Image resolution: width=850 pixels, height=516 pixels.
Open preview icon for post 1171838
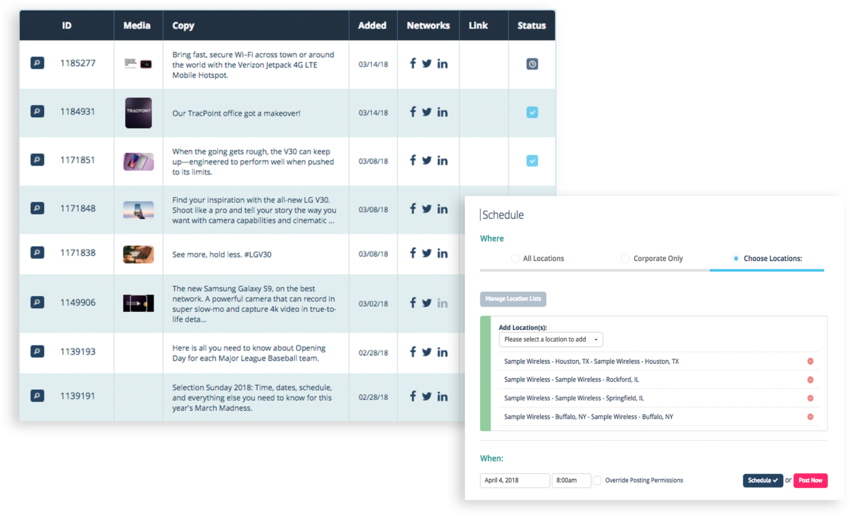pos(37,253)
